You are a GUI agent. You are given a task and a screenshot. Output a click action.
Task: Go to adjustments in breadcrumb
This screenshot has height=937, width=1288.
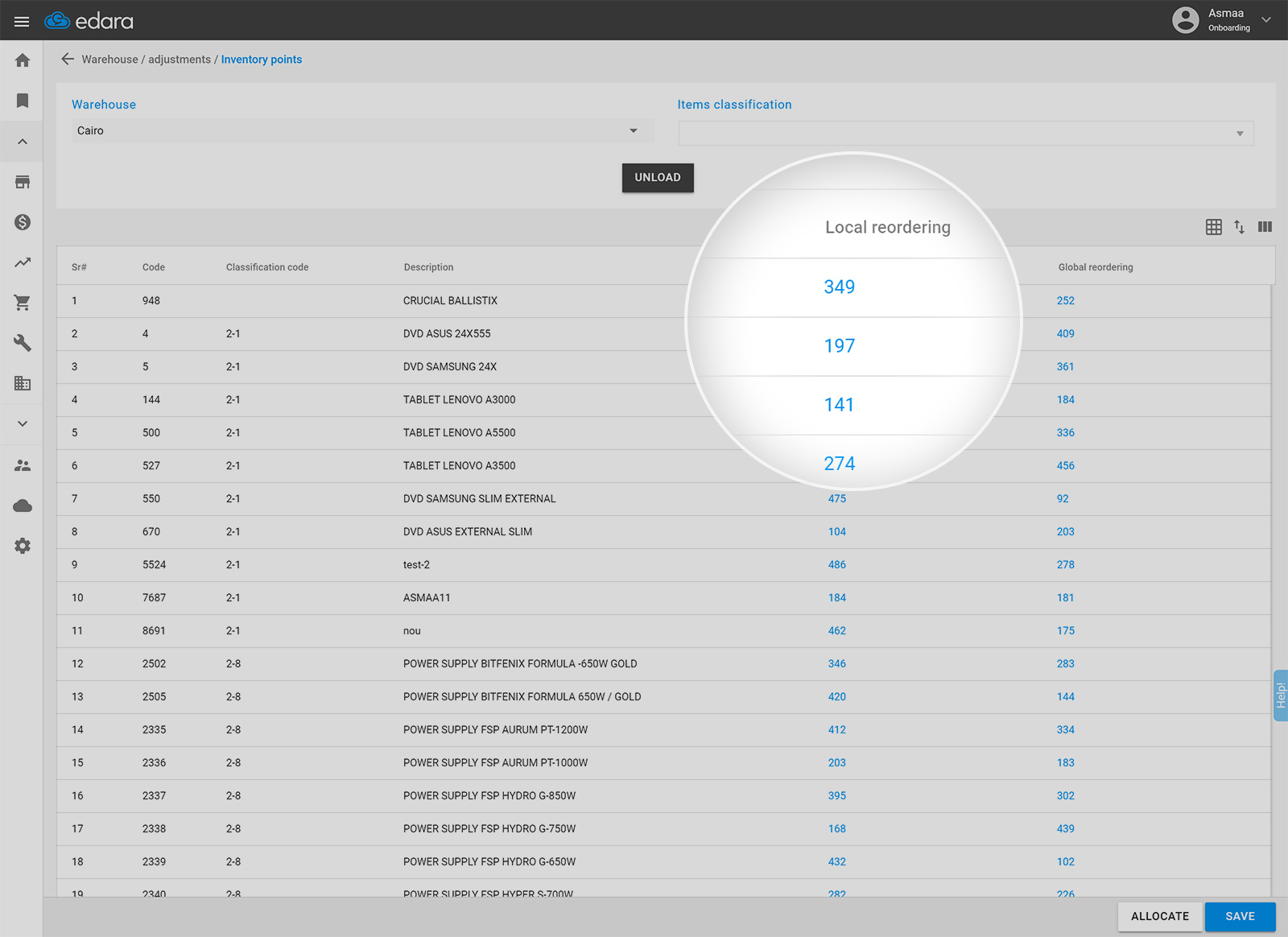click(179, 60)
